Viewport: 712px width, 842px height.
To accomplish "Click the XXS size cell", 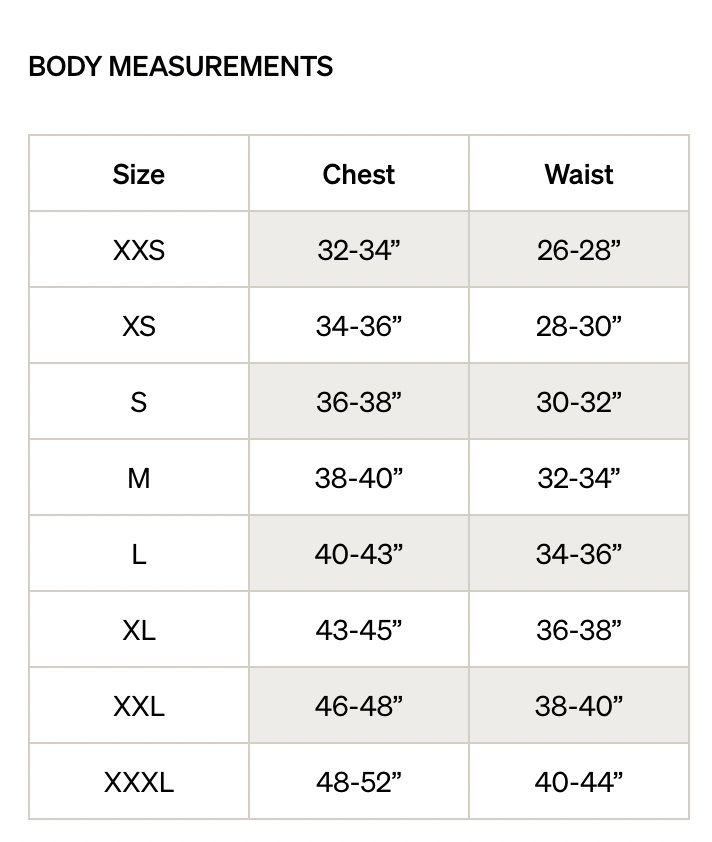I will coord(139,250).
